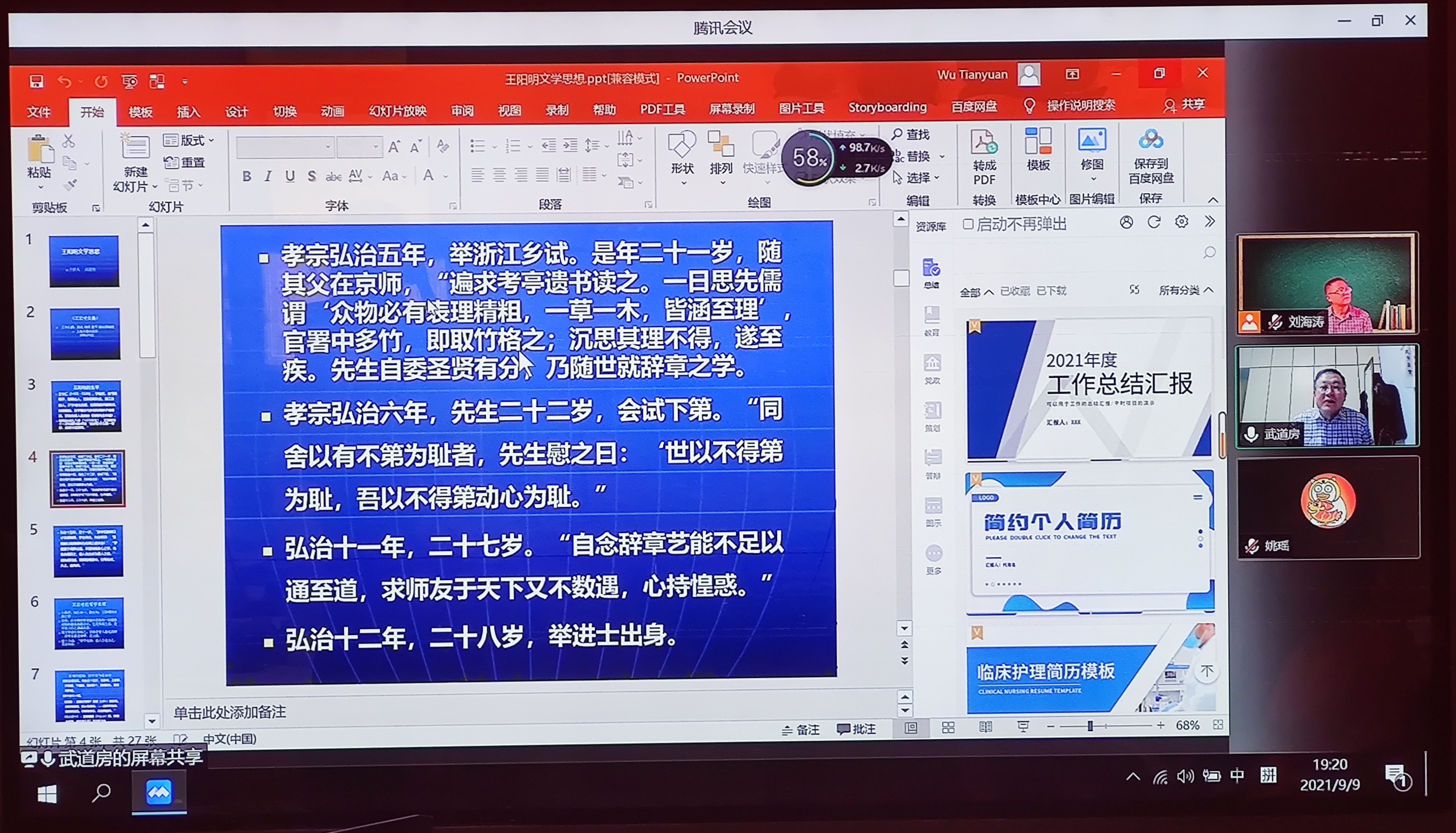Click the Find (查找) button
Image resolution: width=1456 pixels, height=833 pixels.
(x=912, y=134)
